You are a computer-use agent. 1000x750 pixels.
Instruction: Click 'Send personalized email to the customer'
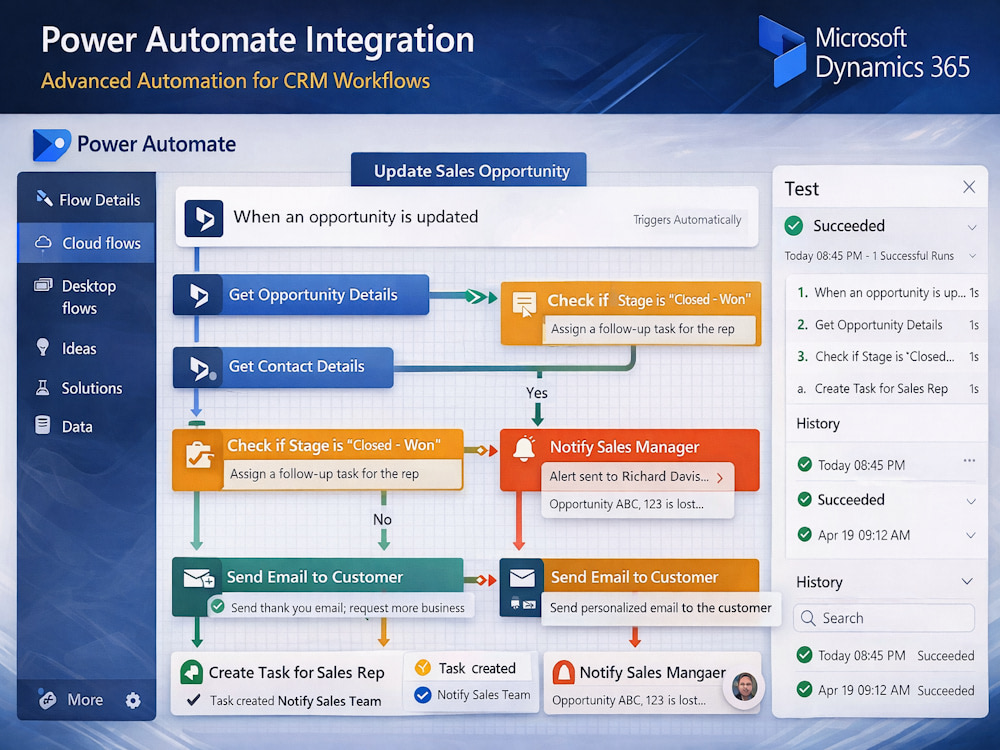[661, 608]
